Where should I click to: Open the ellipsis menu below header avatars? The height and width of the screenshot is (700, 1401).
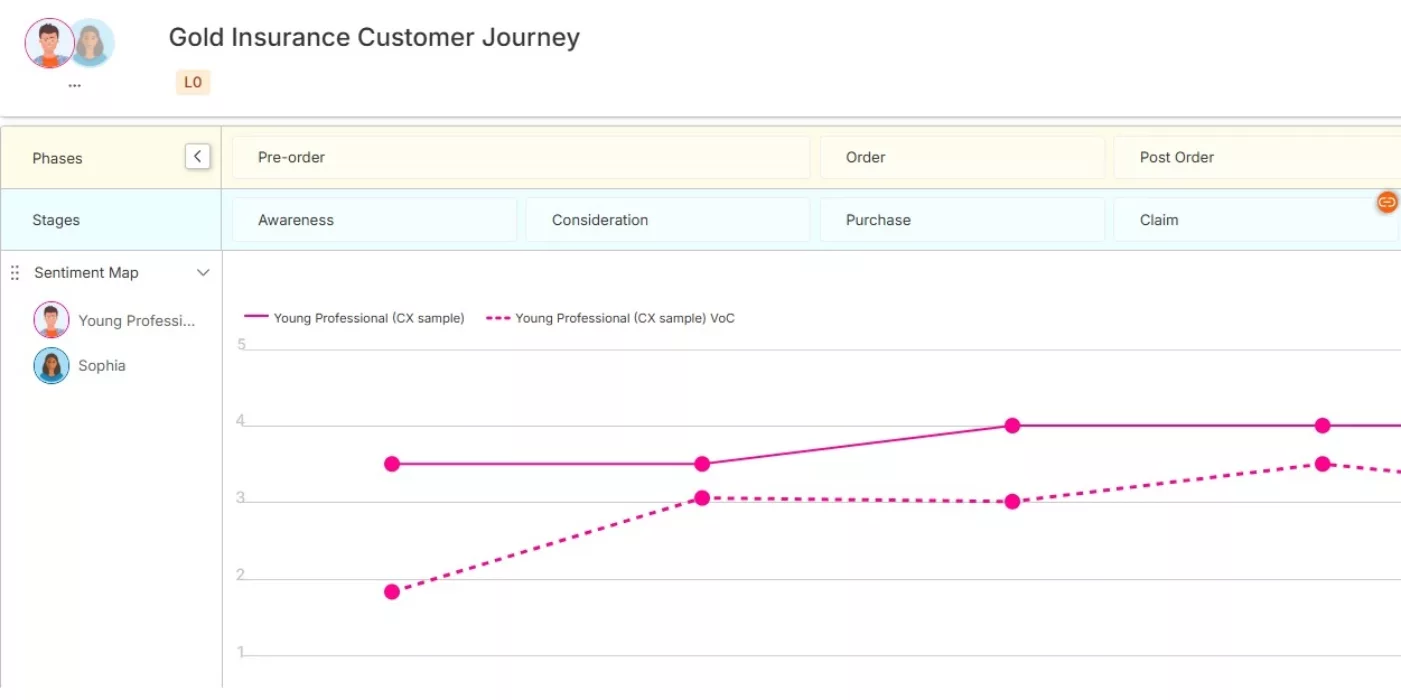point(74,86)
